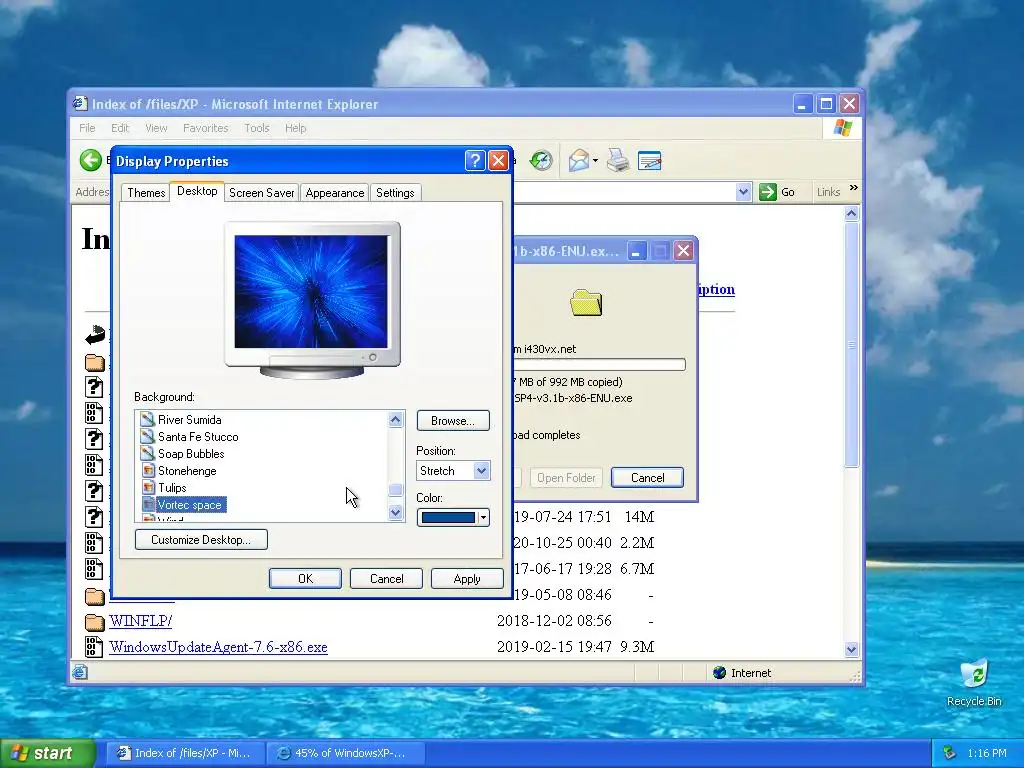
Task: Click Customize Desktop... button
Action: [201, 539]
